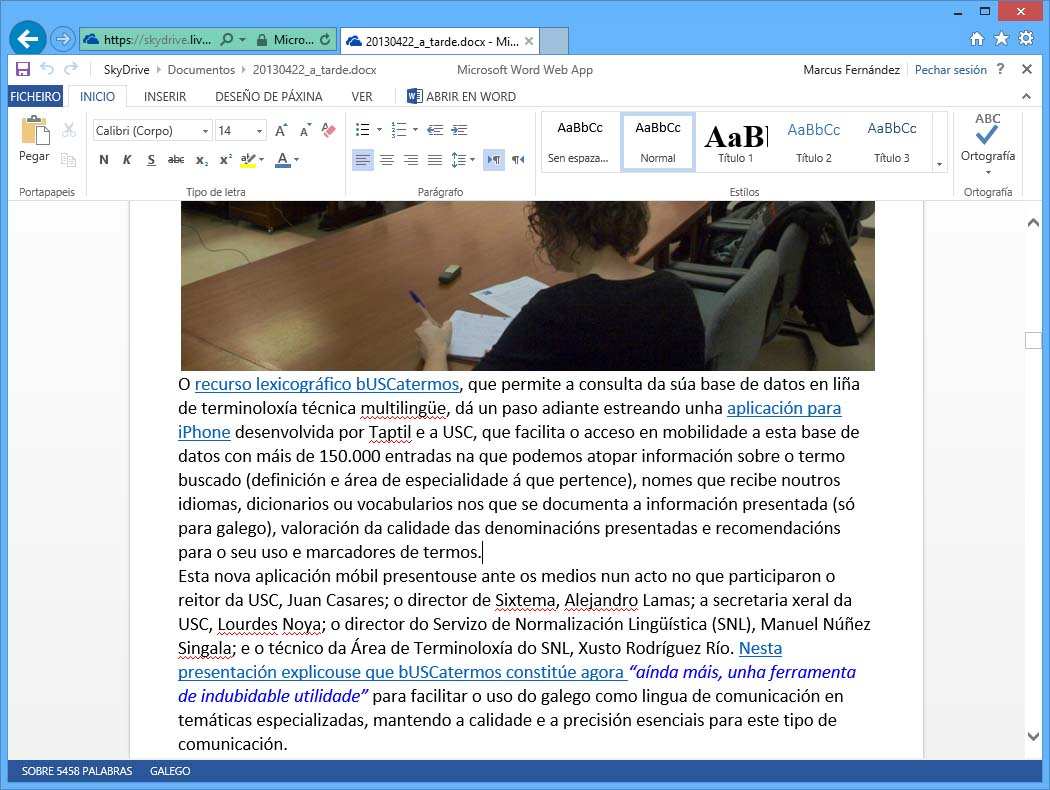Justify the paragraph text
Screen dimensions: 1050x790
coord(435,159)
